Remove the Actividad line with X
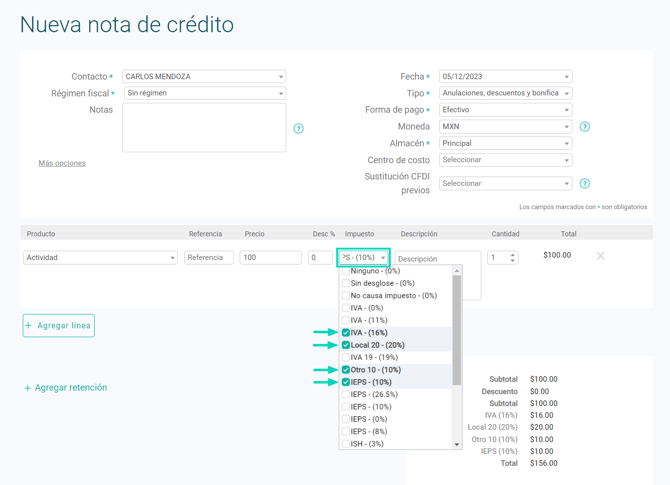Viewport: 670px width, 485px height. pyautogui.click(x=601, y=256)
